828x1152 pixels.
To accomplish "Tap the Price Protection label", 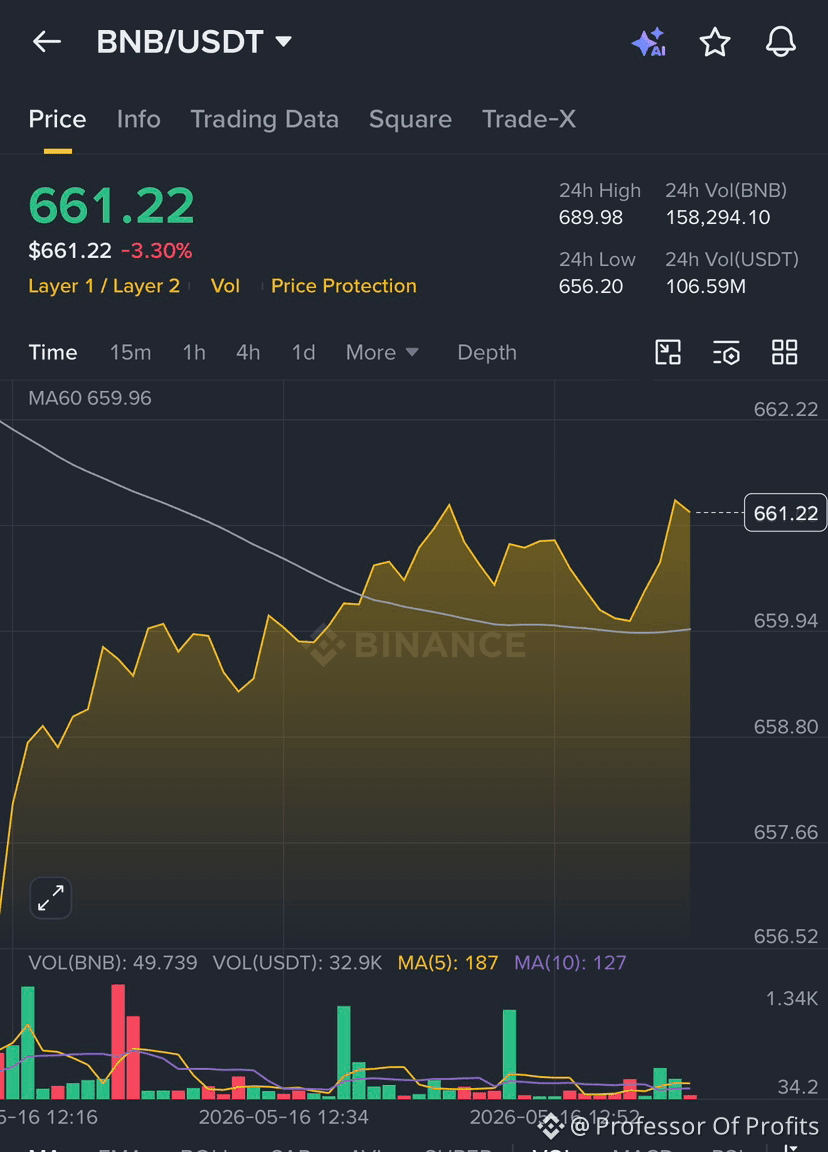I will [344, 286].
